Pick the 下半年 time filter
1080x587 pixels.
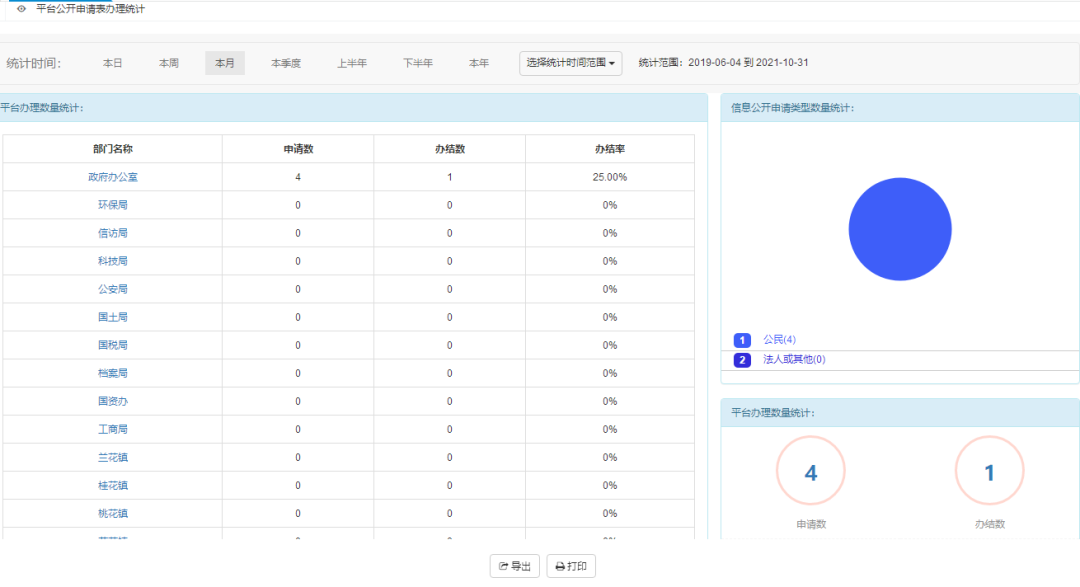click(x=417, y=63)
